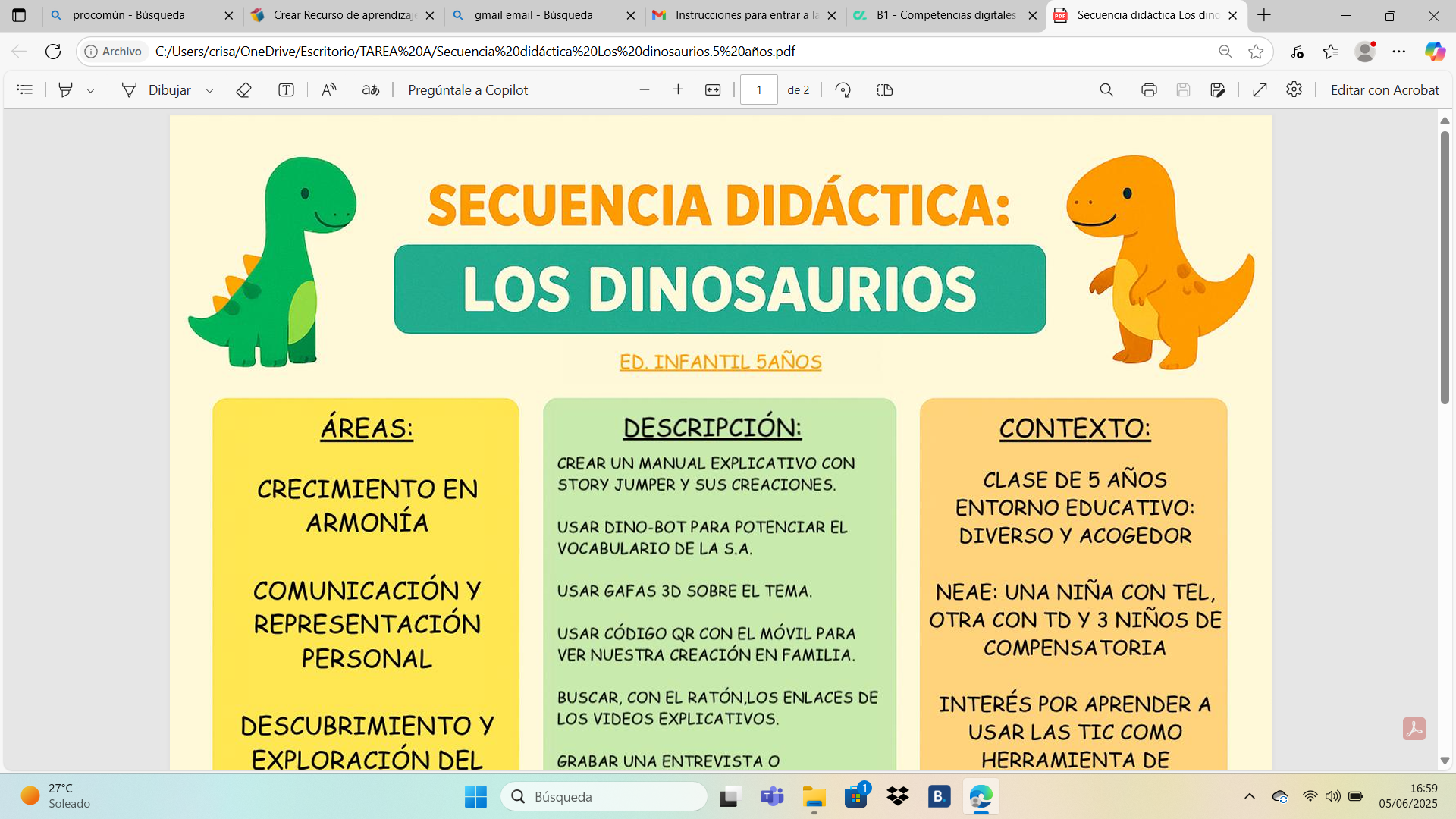The height and width of the screenshot is (819, 1456).
Task: Rotate the PDF page
Action: 843,89
